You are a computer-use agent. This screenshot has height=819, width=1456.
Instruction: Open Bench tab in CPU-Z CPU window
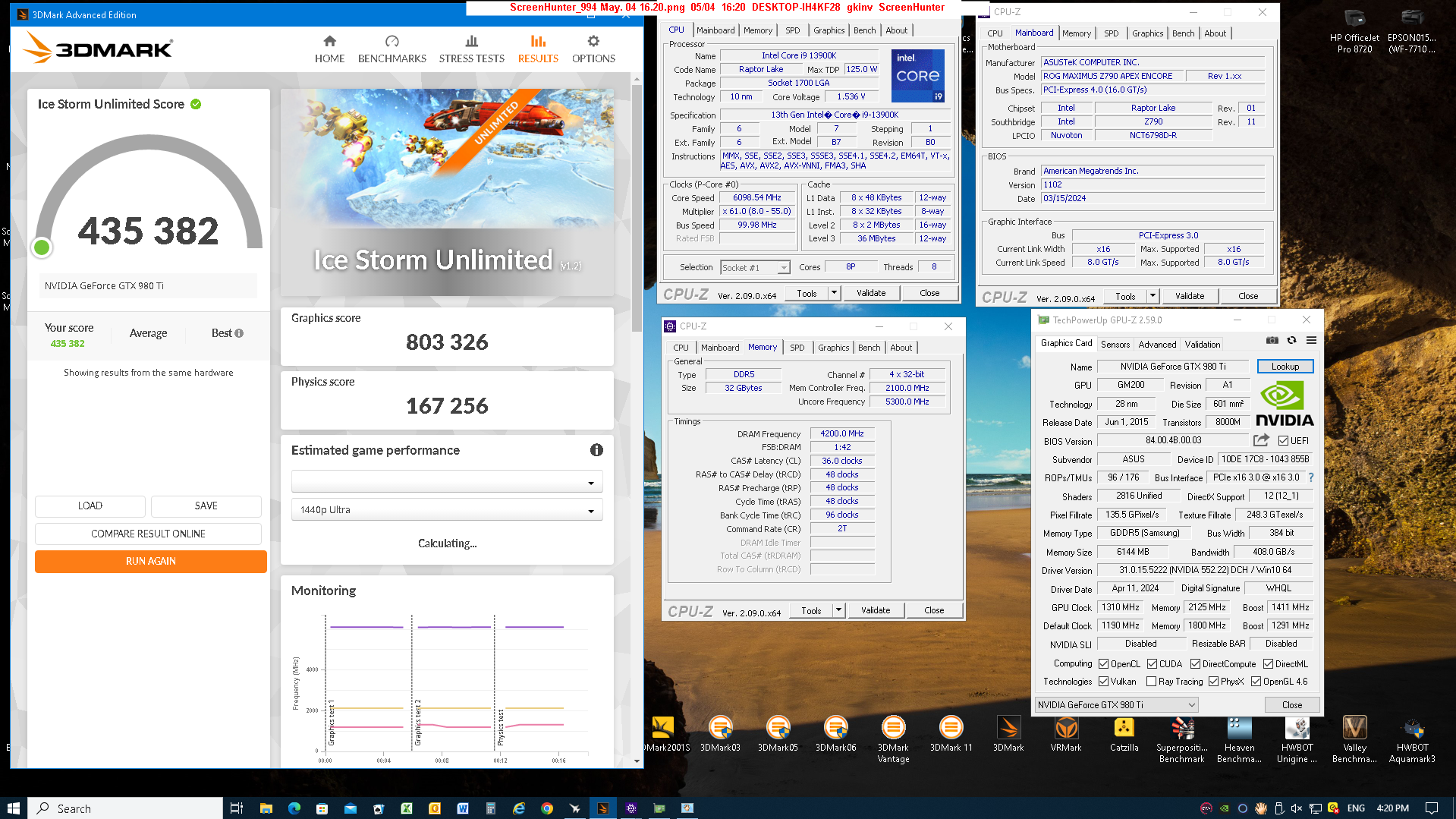(x=864, y=30)
